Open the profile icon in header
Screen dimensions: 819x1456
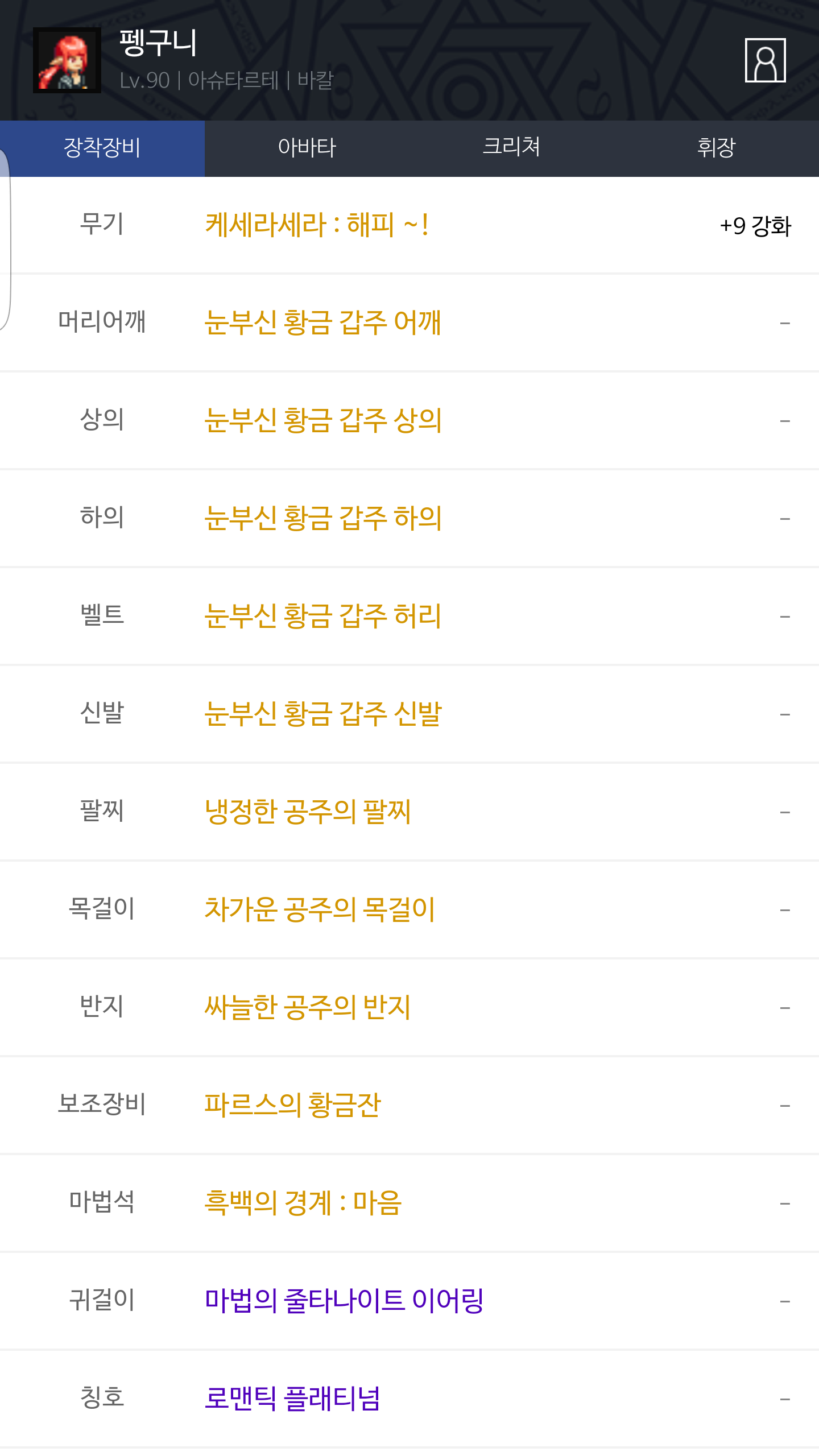[x=765, y=60]
